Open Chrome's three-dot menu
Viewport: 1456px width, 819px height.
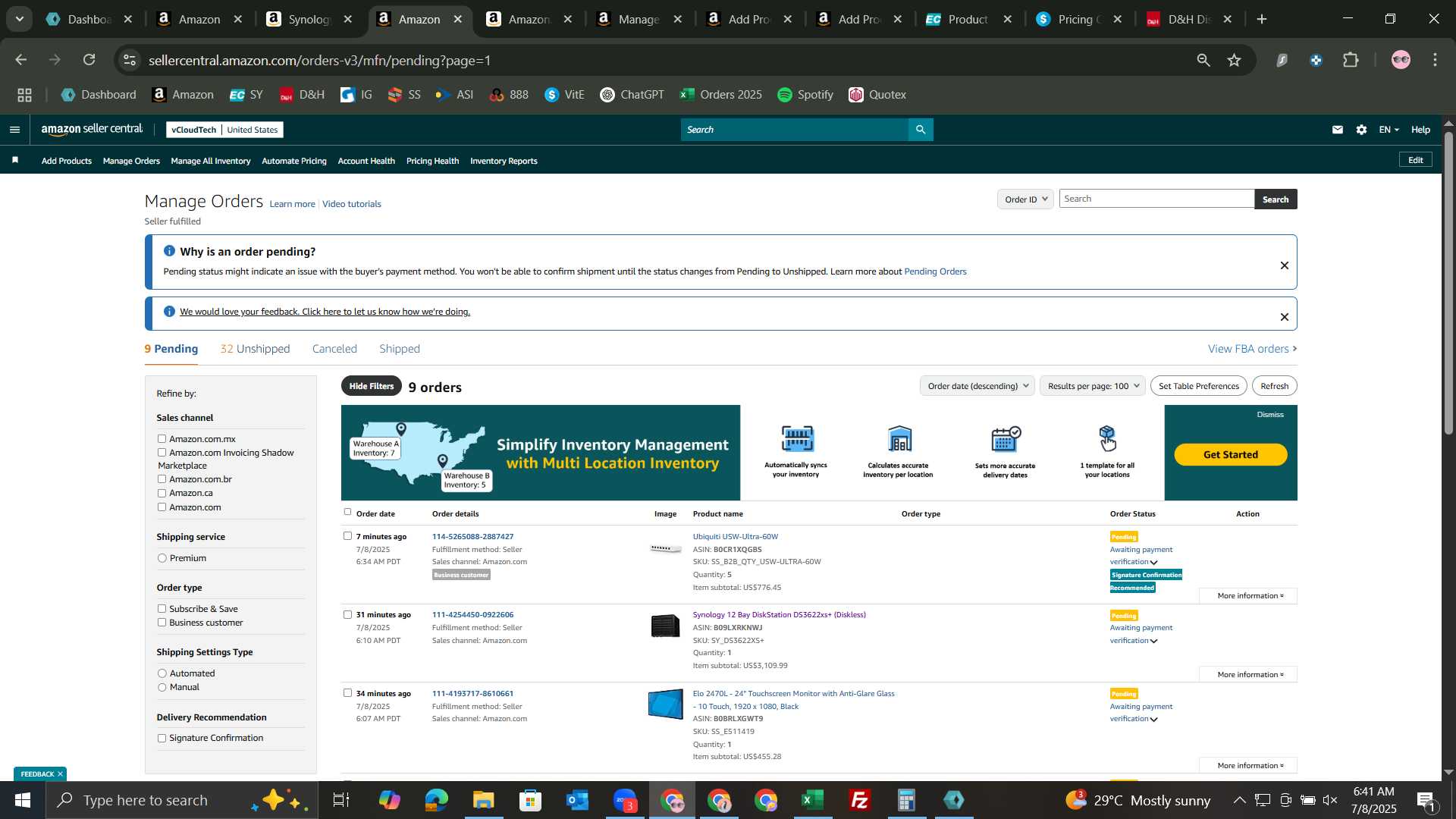1436,60
